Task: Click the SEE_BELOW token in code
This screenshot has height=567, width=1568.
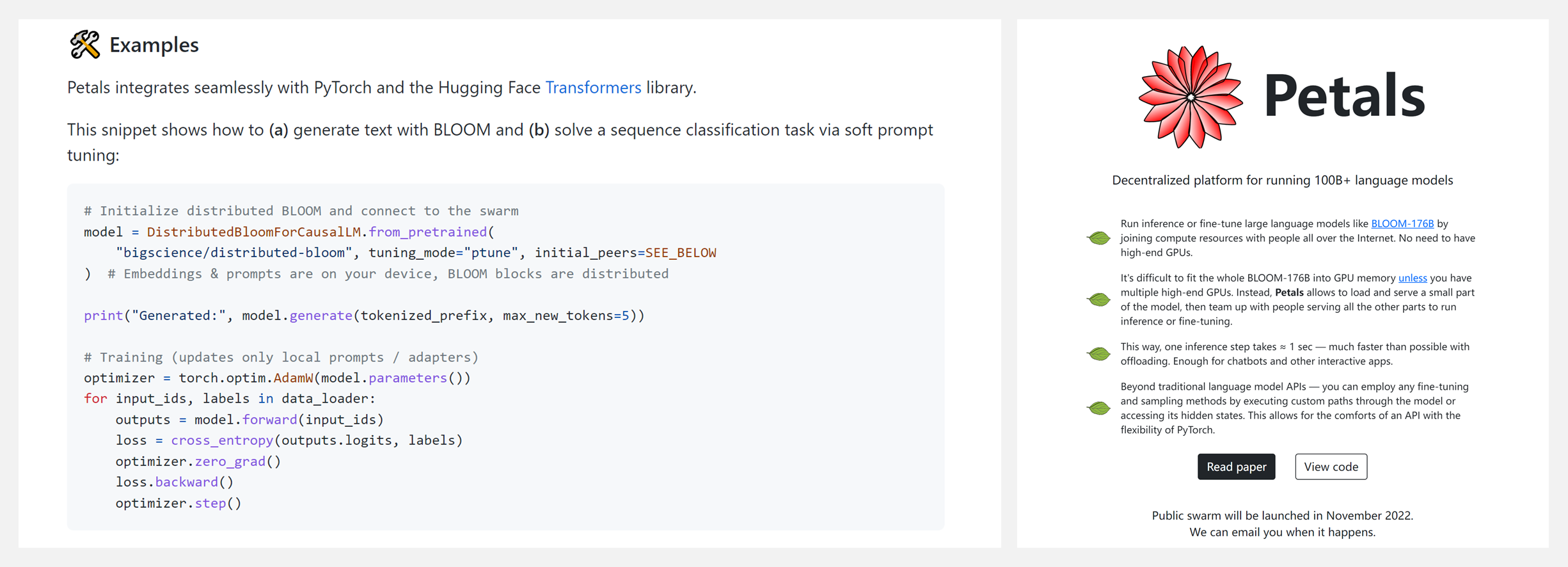Action: pos(681,253)
